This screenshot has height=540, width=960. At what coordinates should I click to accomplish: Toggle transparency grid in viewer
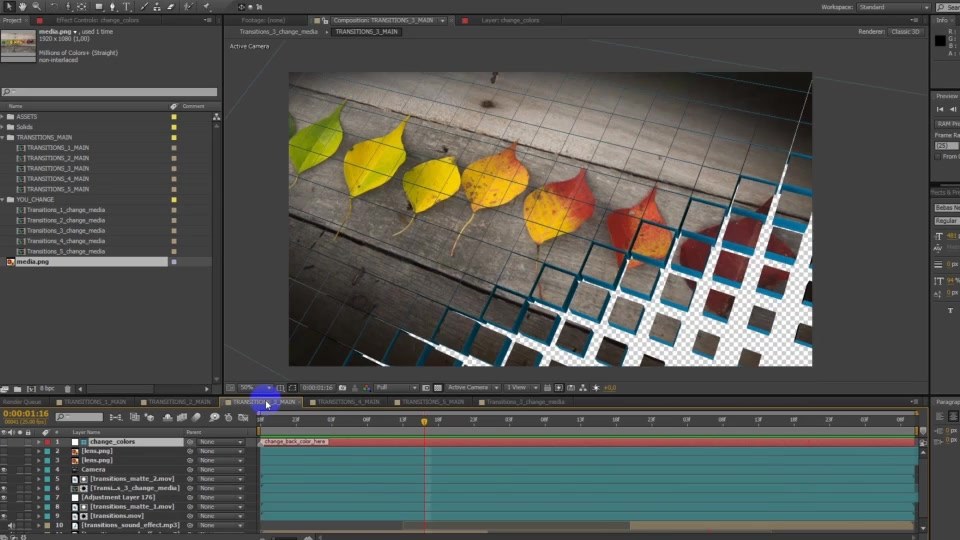click(438, 388)
